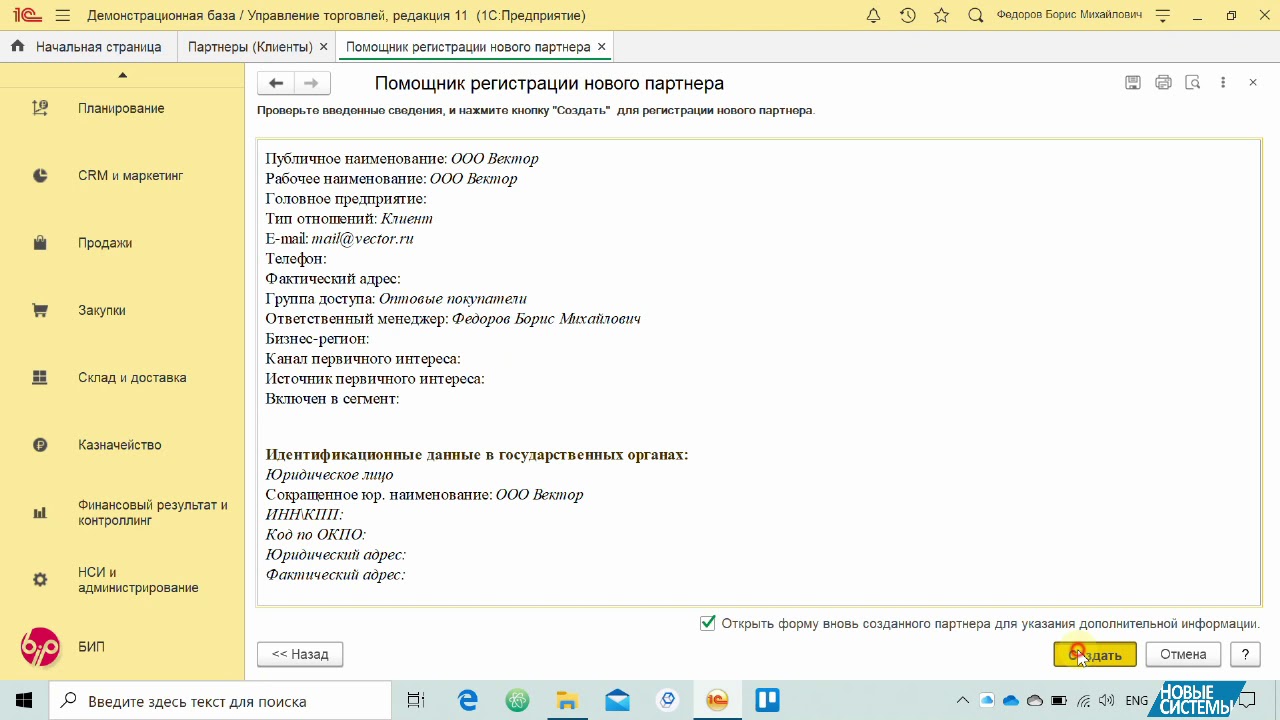Screen dimensions: 1280x720
Task: Open Windows Start menu
Action: (24, 701)
